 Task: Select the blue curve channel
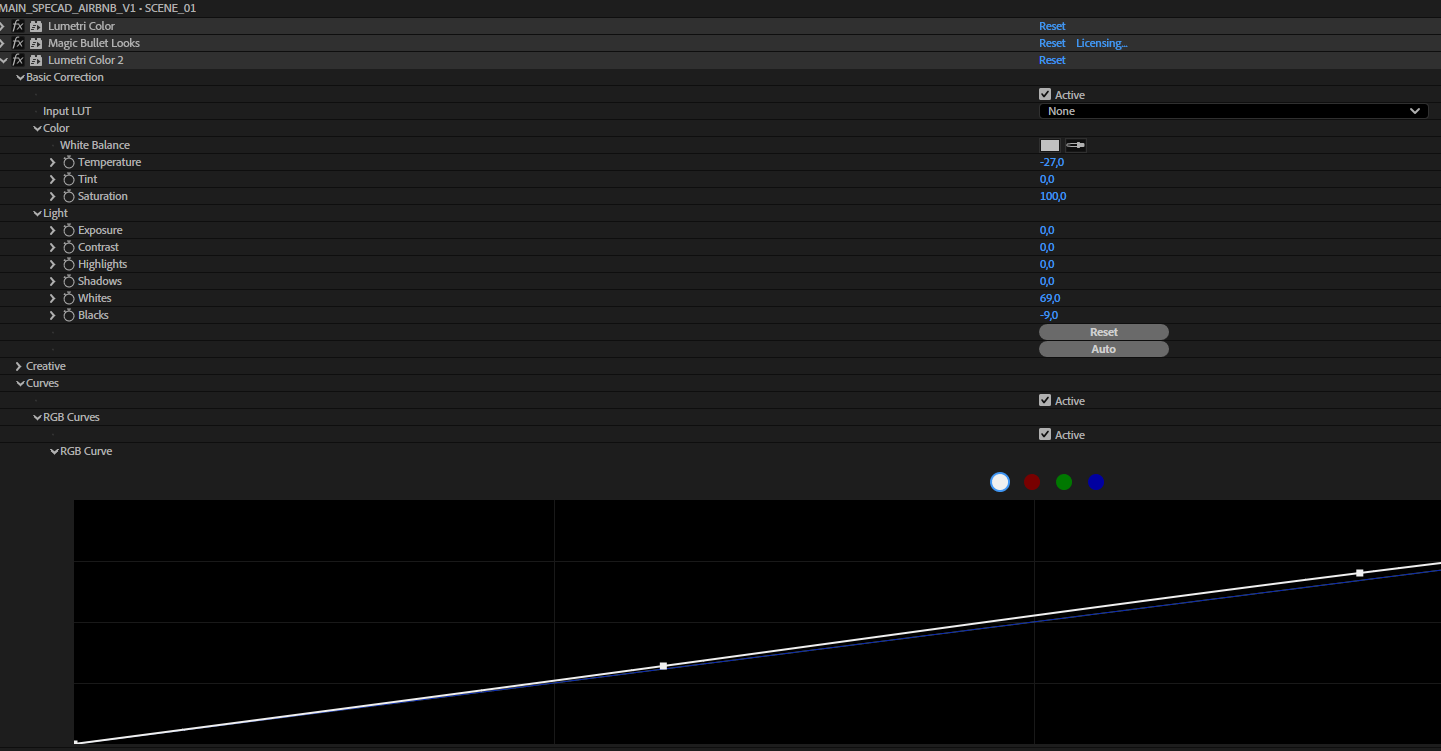click(x=1096, y=482)
